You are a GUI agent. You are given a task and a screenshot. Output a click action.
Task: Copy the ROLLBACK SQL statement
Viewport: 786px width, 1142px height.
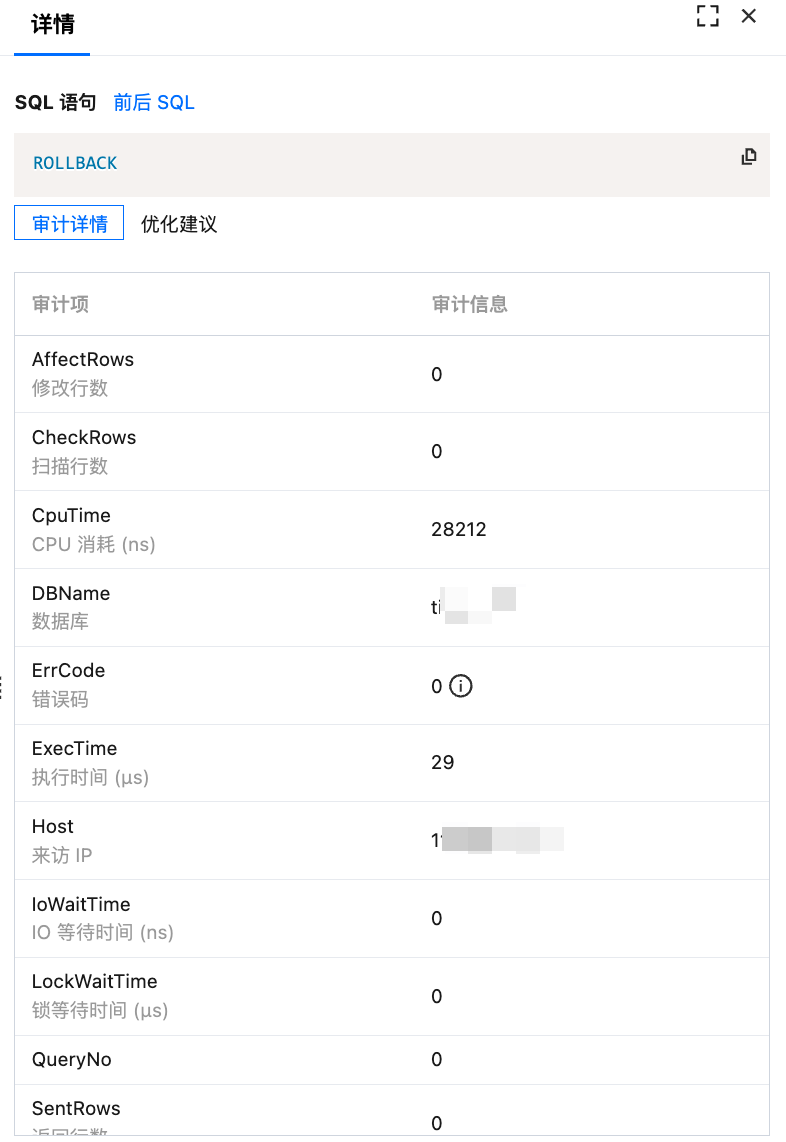coord(748,156)
